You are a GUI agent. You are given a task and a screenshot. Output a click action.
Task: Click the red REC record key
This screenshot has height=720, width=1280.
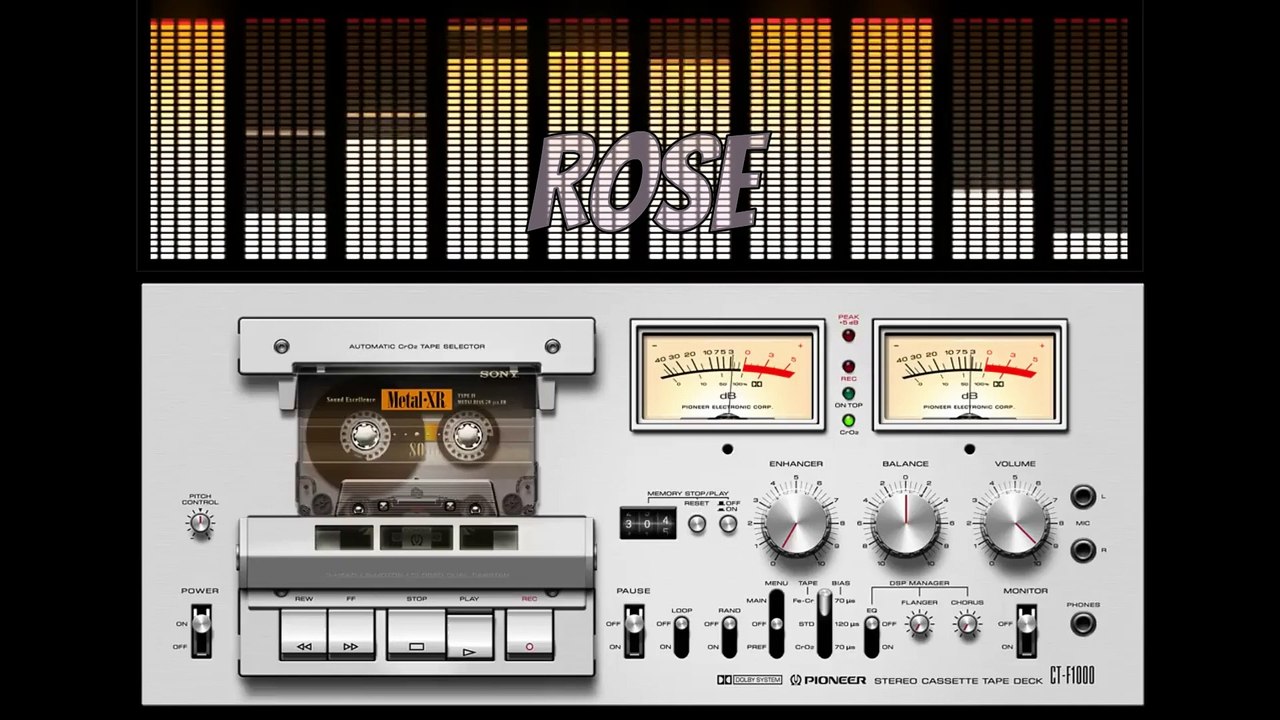[529, 634]
